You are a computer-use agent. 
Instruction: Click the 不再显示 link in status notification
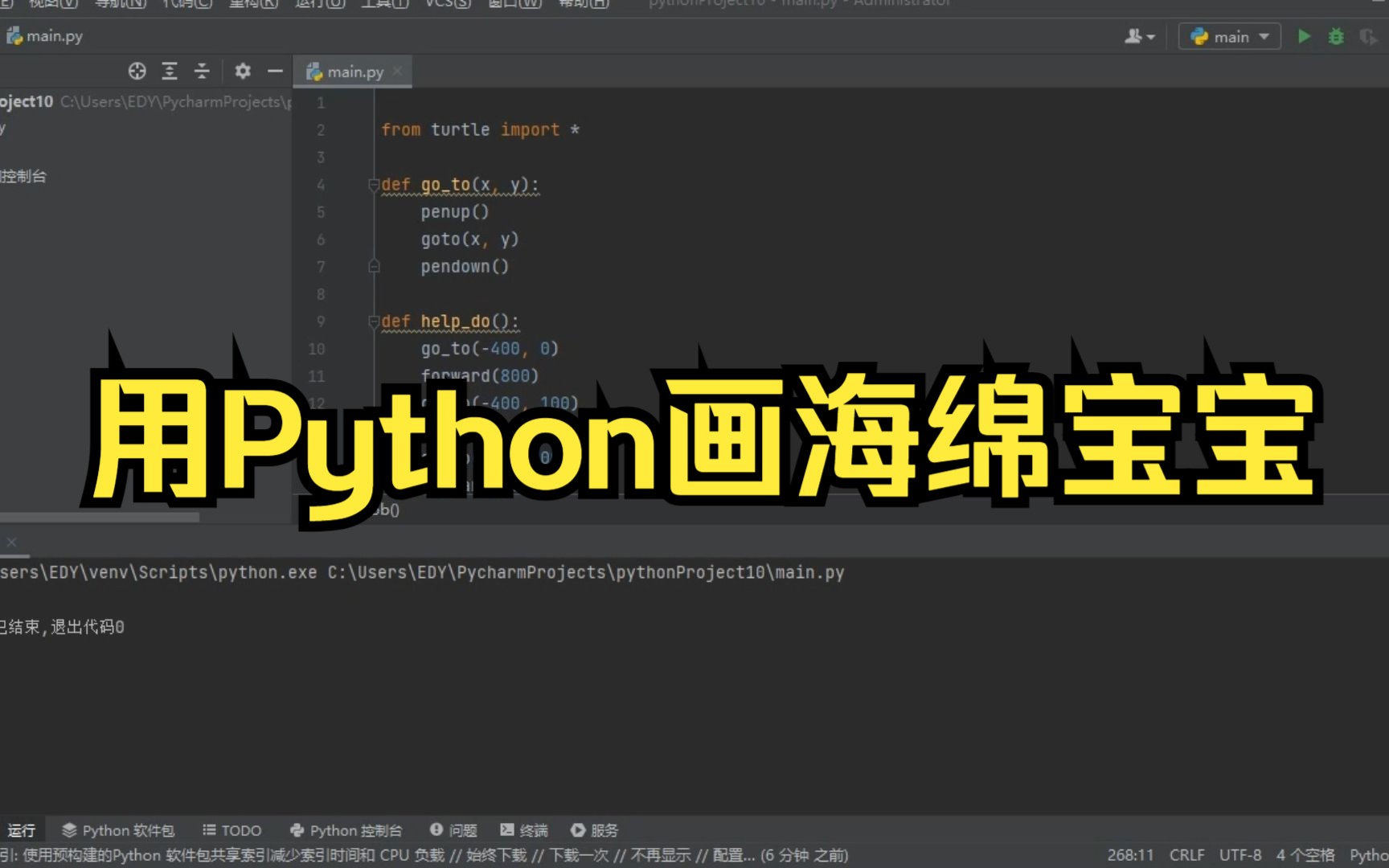[660, 855]
